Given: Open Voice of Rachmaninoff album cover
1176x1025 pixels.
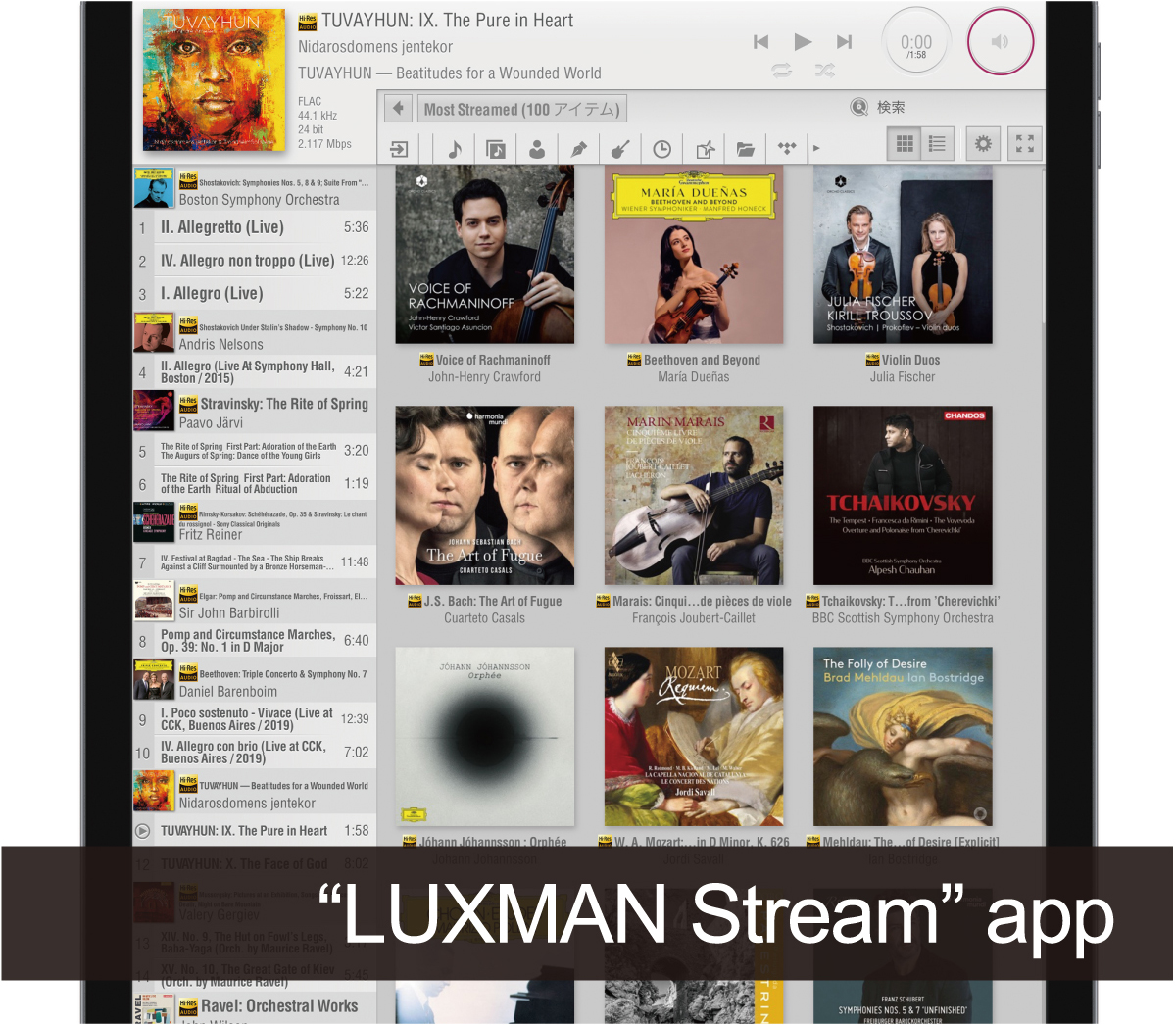Looking at the screenshot, I should (485, 255).
